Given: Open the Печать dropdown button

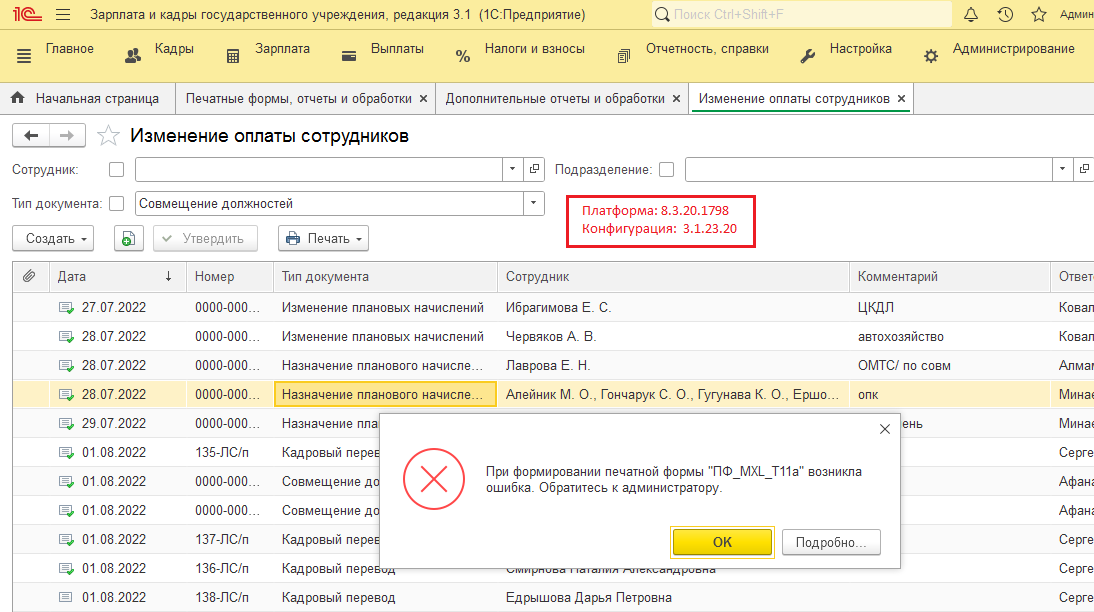Looking at the screenshot, I should click(x=323, y=239).
